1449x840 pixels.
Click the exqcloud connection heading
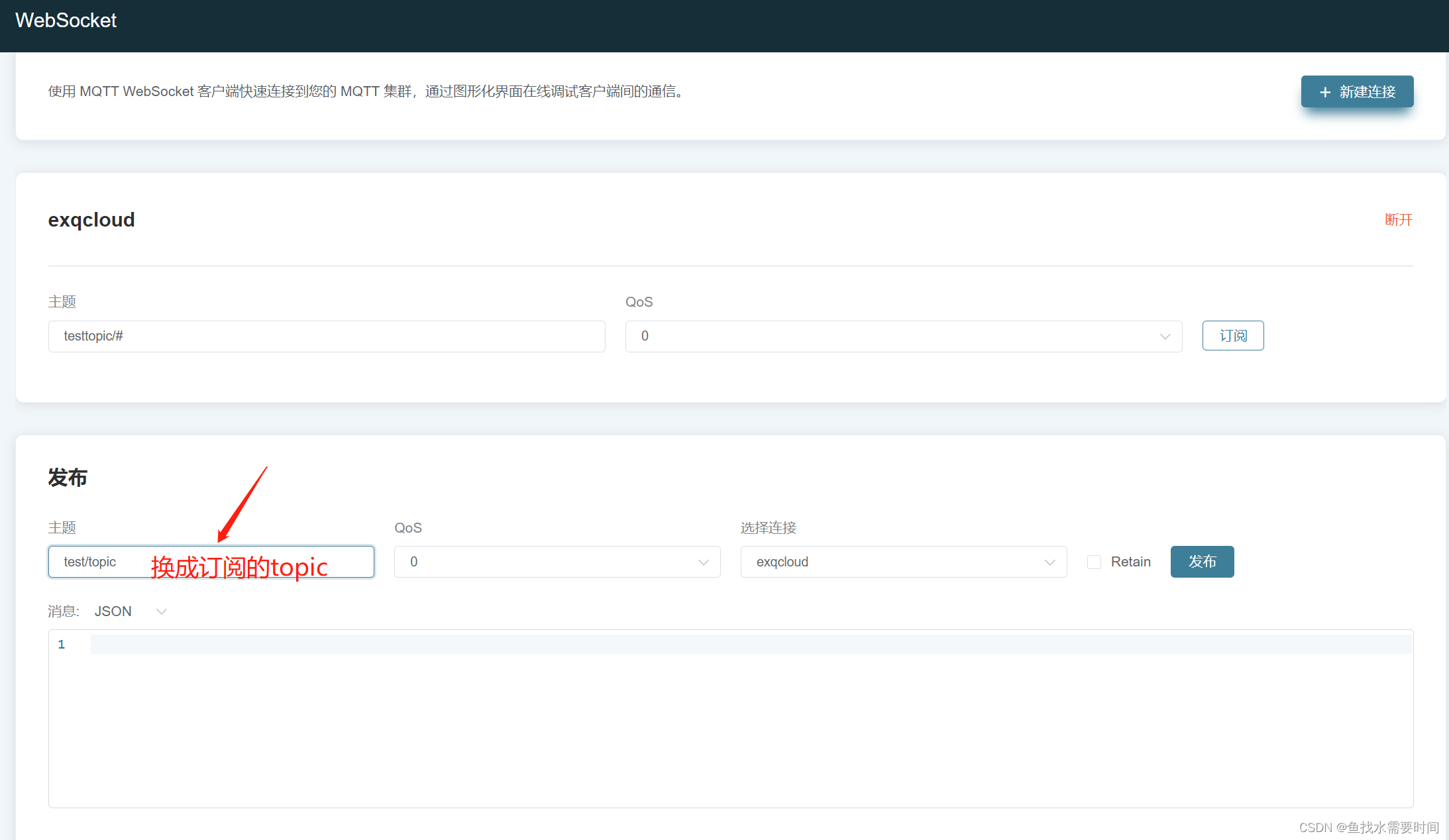point(91,220)
